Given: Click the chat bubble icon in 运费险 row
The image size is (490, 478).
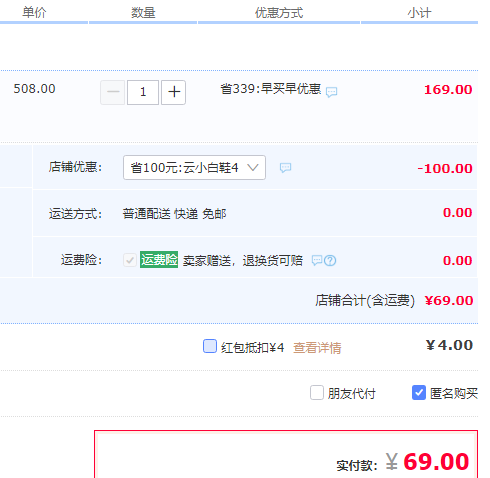Looking at the screenshot, I should point(317,260).
